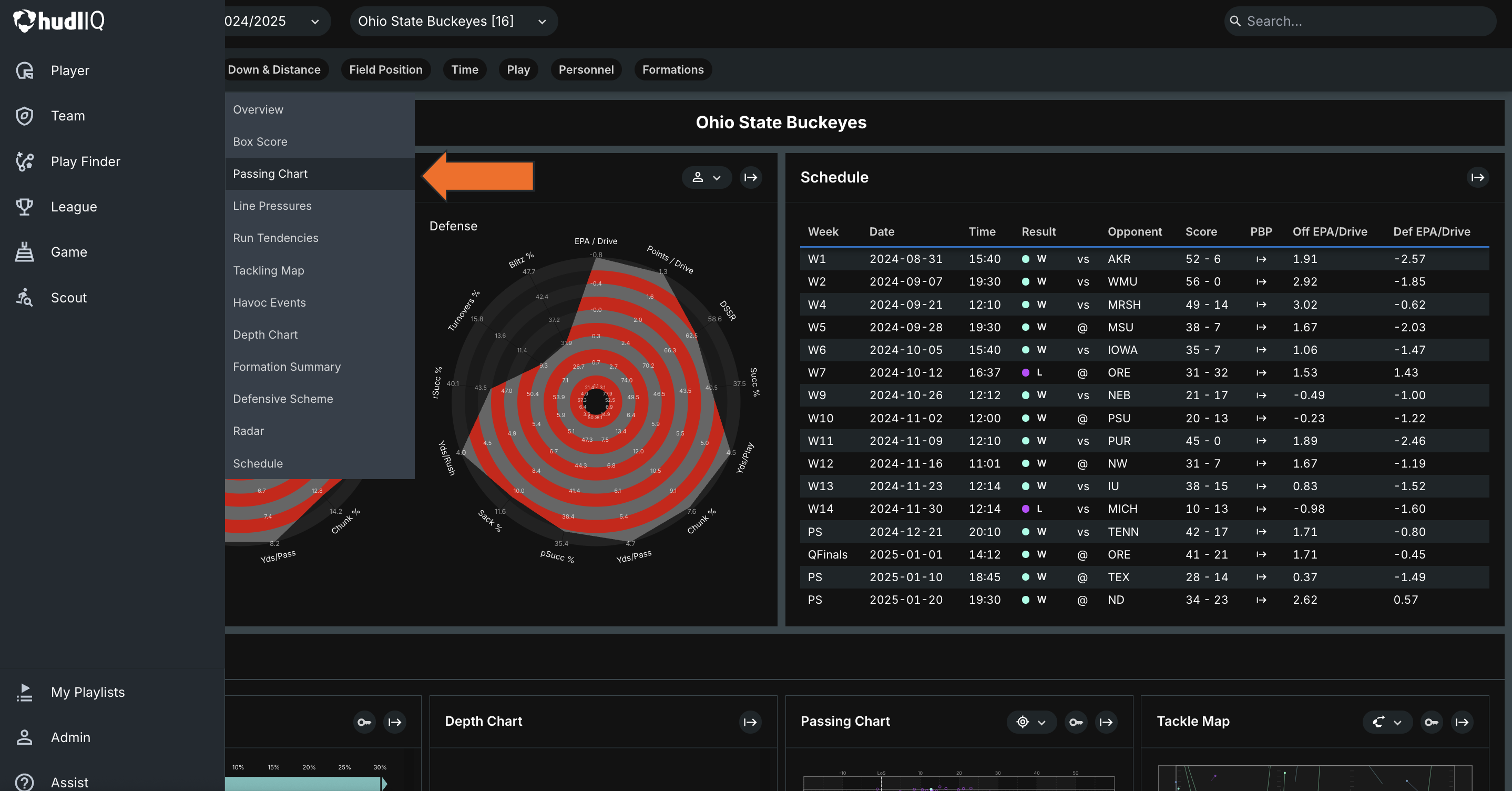This screenshot has height=791, width=1512.
Task: Sort schedule by Off EPA/Drive column
Action: coord(1330,231)
